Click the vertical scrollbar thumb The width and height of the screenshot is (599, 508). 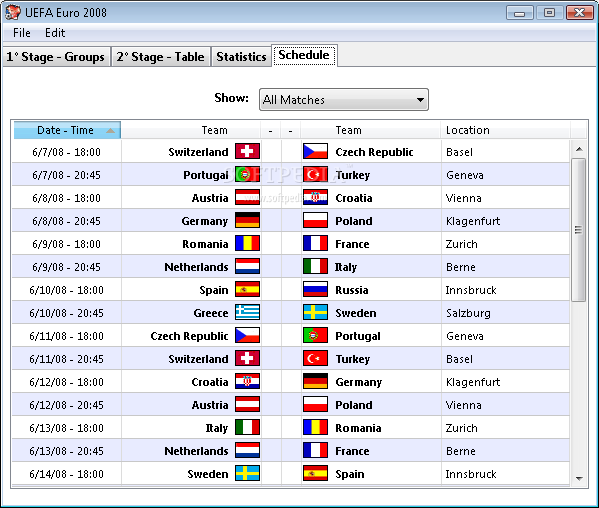[x=578, y=230]
